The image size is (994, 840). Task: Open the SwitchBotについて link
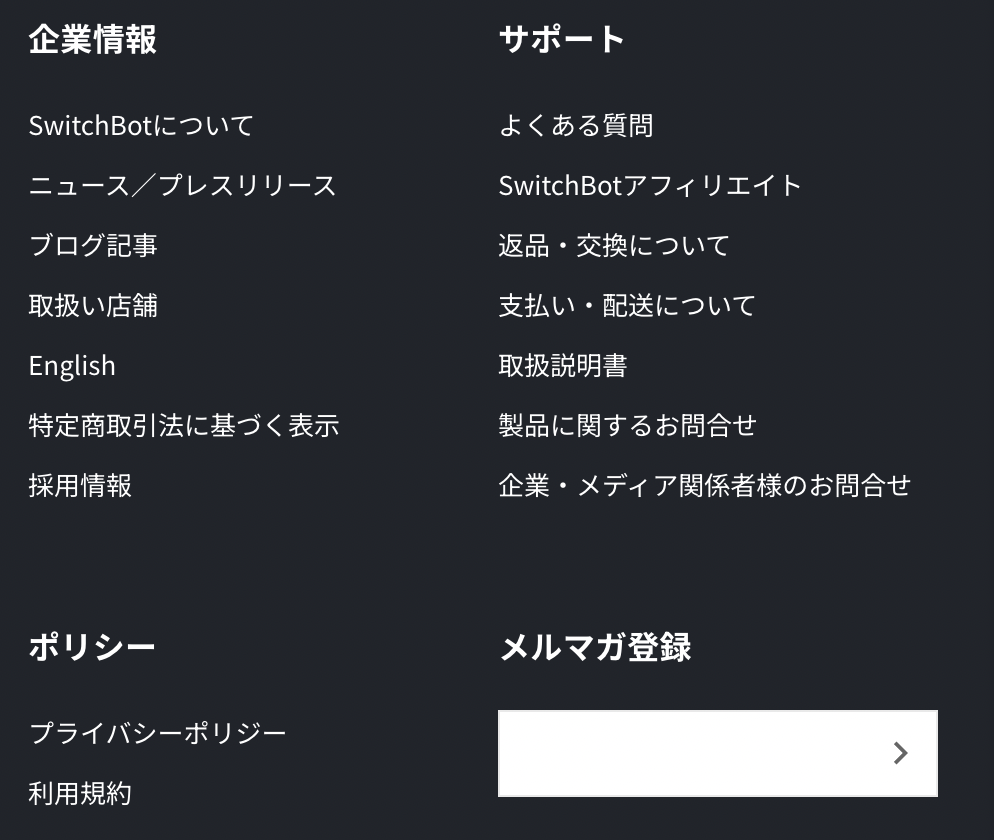click(x=141, y=126)
